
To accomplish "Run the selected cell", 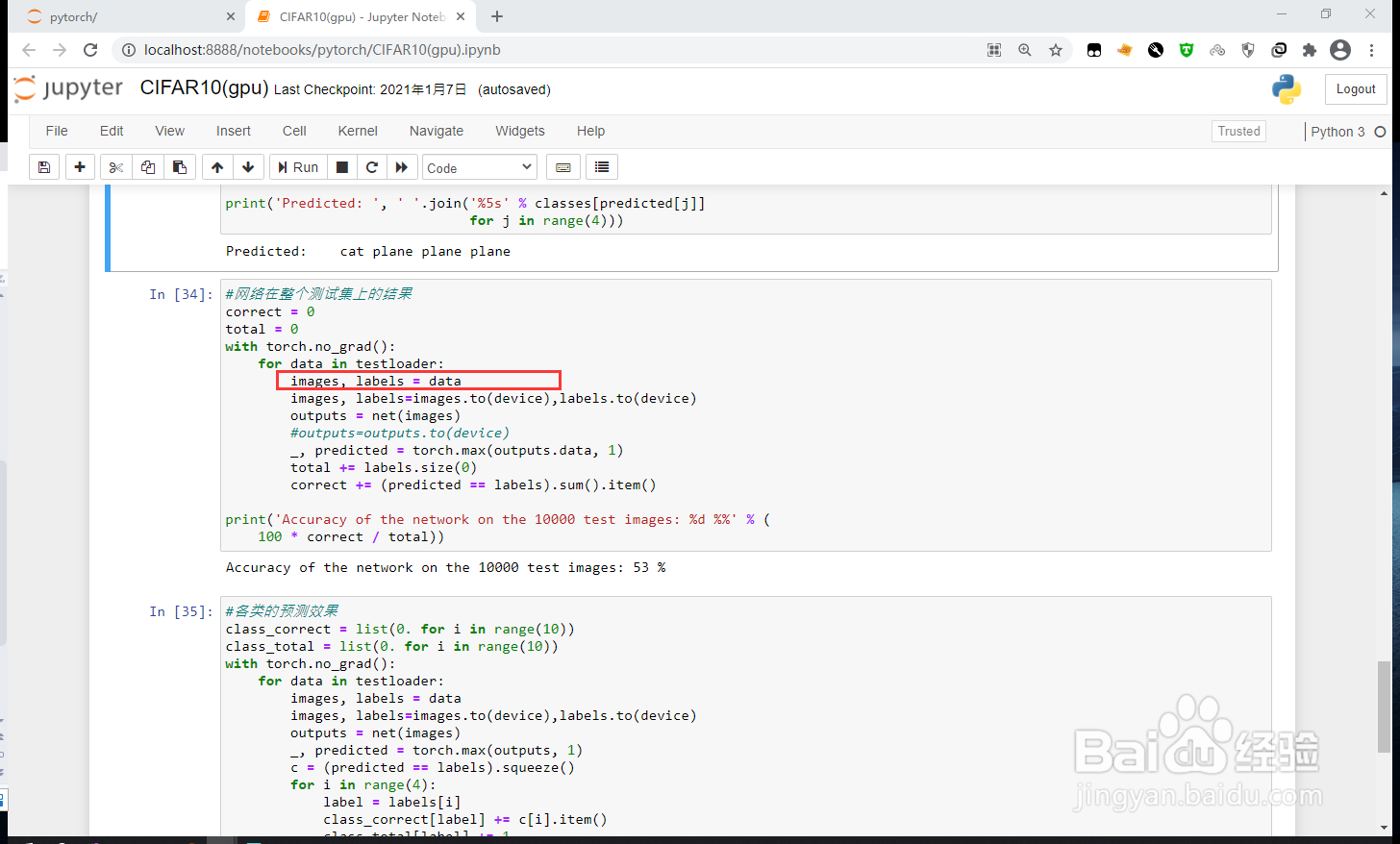I will click(298, 167).
